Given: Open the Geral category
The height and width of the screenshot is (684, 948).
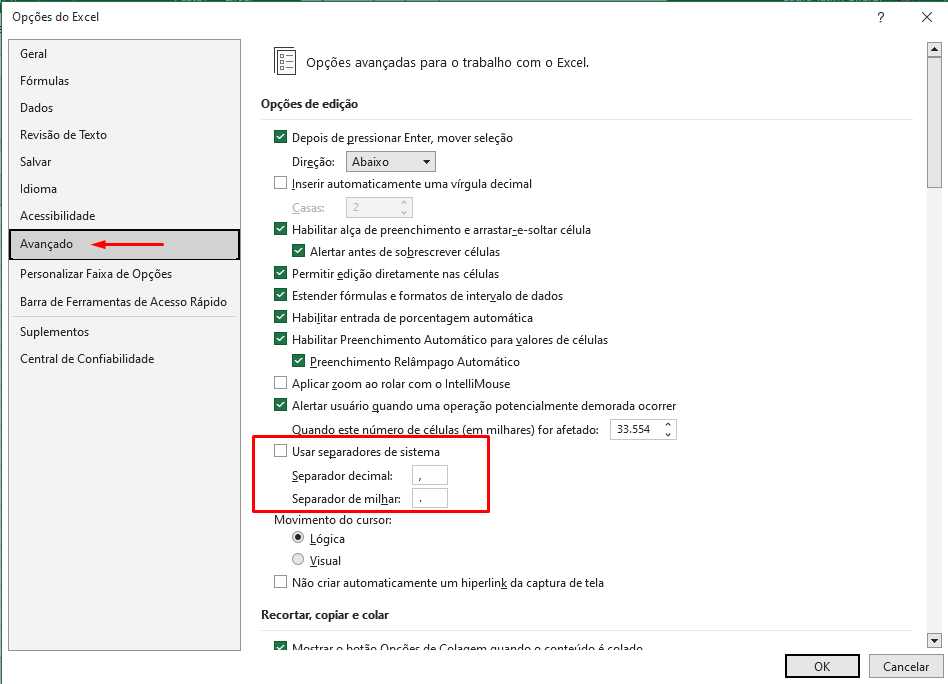Looking at the screenshot, I should (x=125, y=54).
